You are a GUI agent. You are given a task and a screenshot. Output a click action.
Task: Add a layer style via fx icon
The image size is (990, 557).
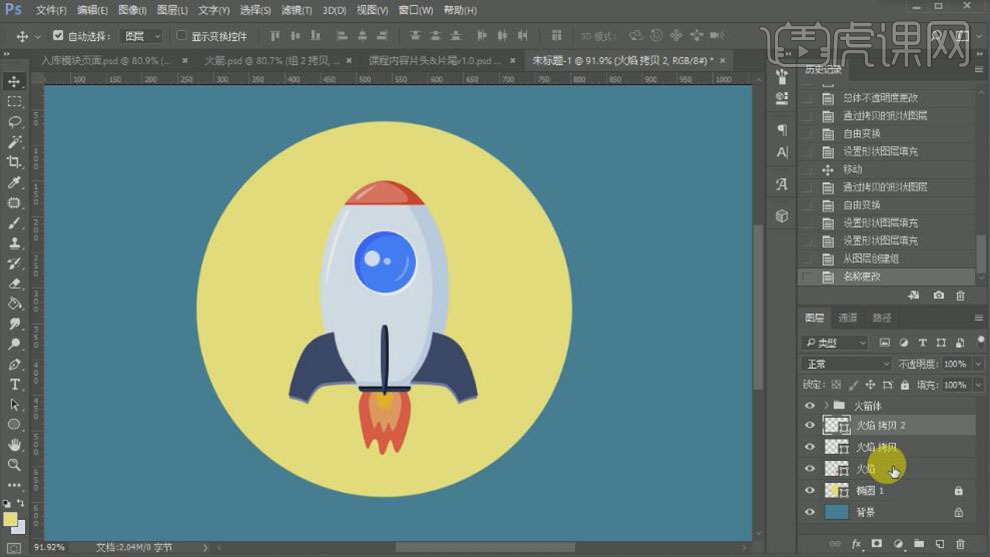856,544
